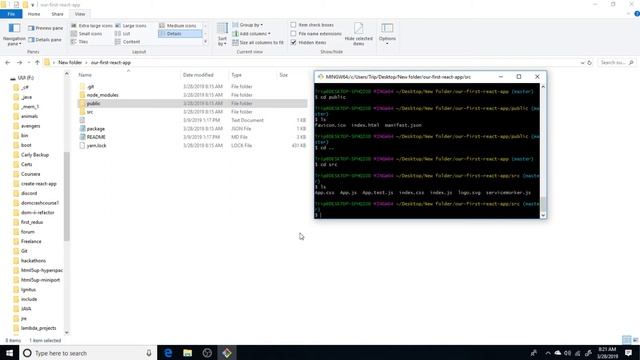Open the Add columns dropdown
Screen dimensions: 640x360
click(251, 33)
